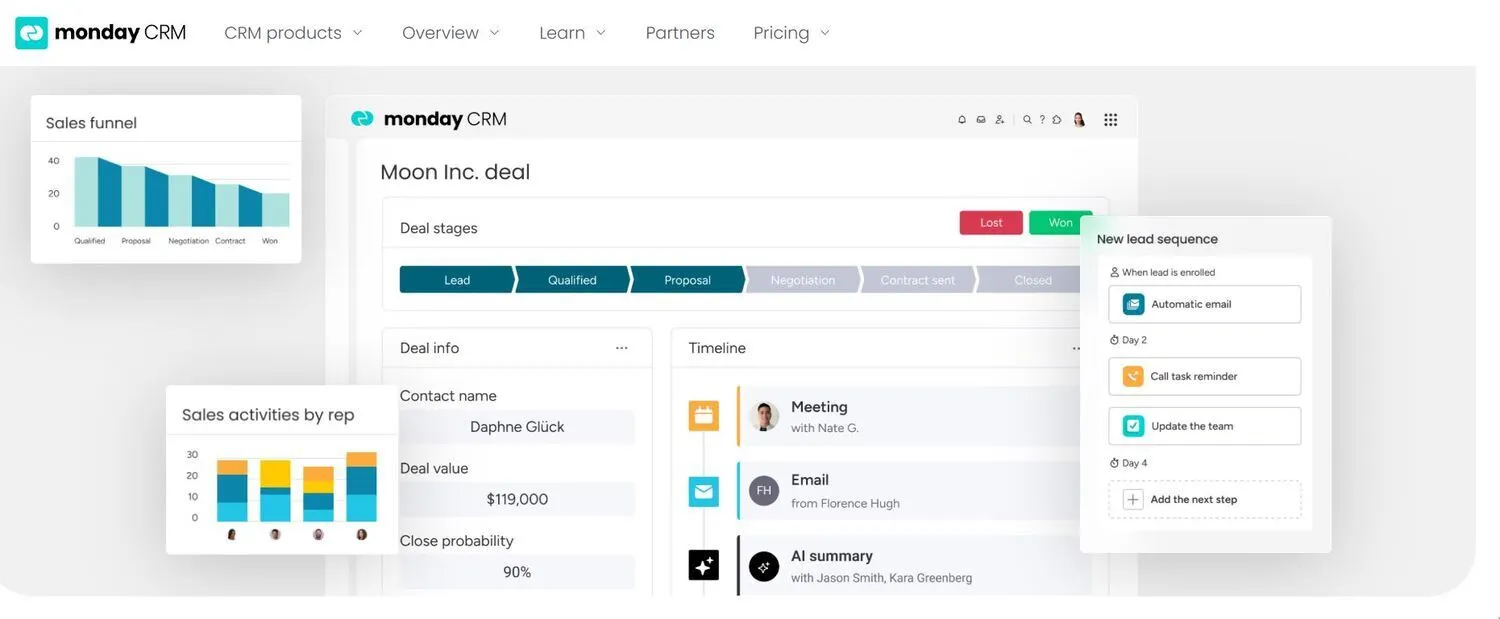
Task: Expand the Overview dropdown
Action: pos(450,33)
